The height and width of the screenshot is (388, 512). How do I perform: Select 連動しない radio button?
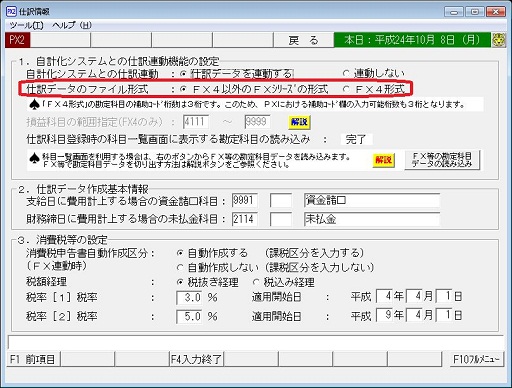[x=346, y=73]
